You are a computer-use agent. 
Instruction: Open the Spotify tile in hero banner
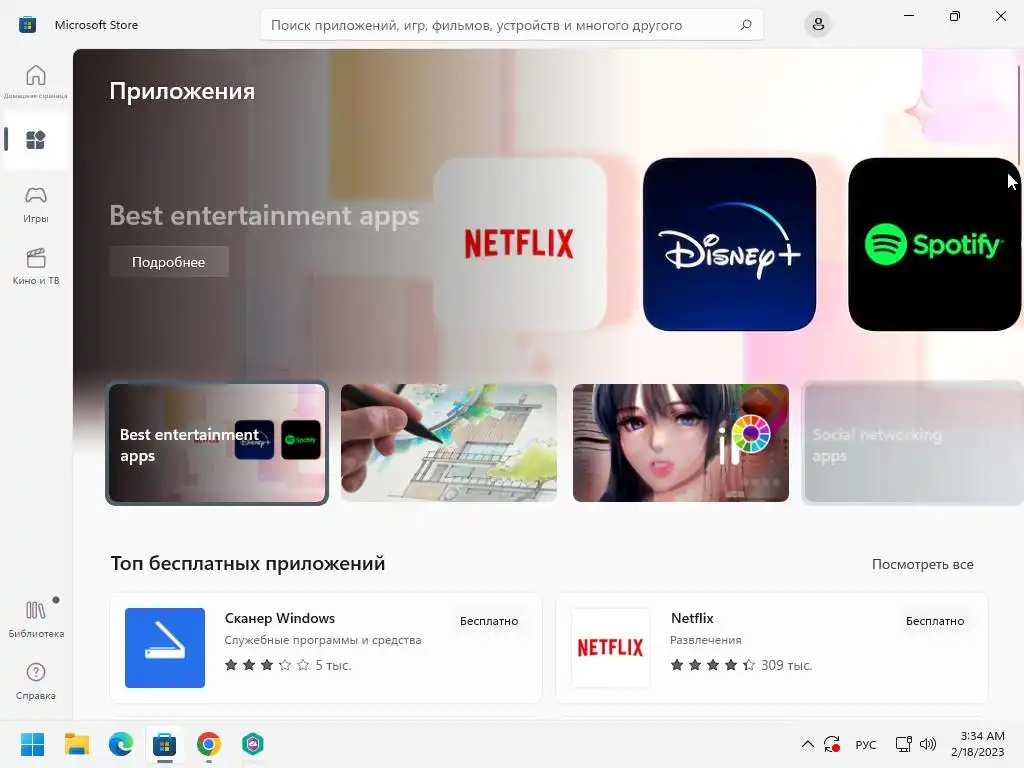[934, 244]
